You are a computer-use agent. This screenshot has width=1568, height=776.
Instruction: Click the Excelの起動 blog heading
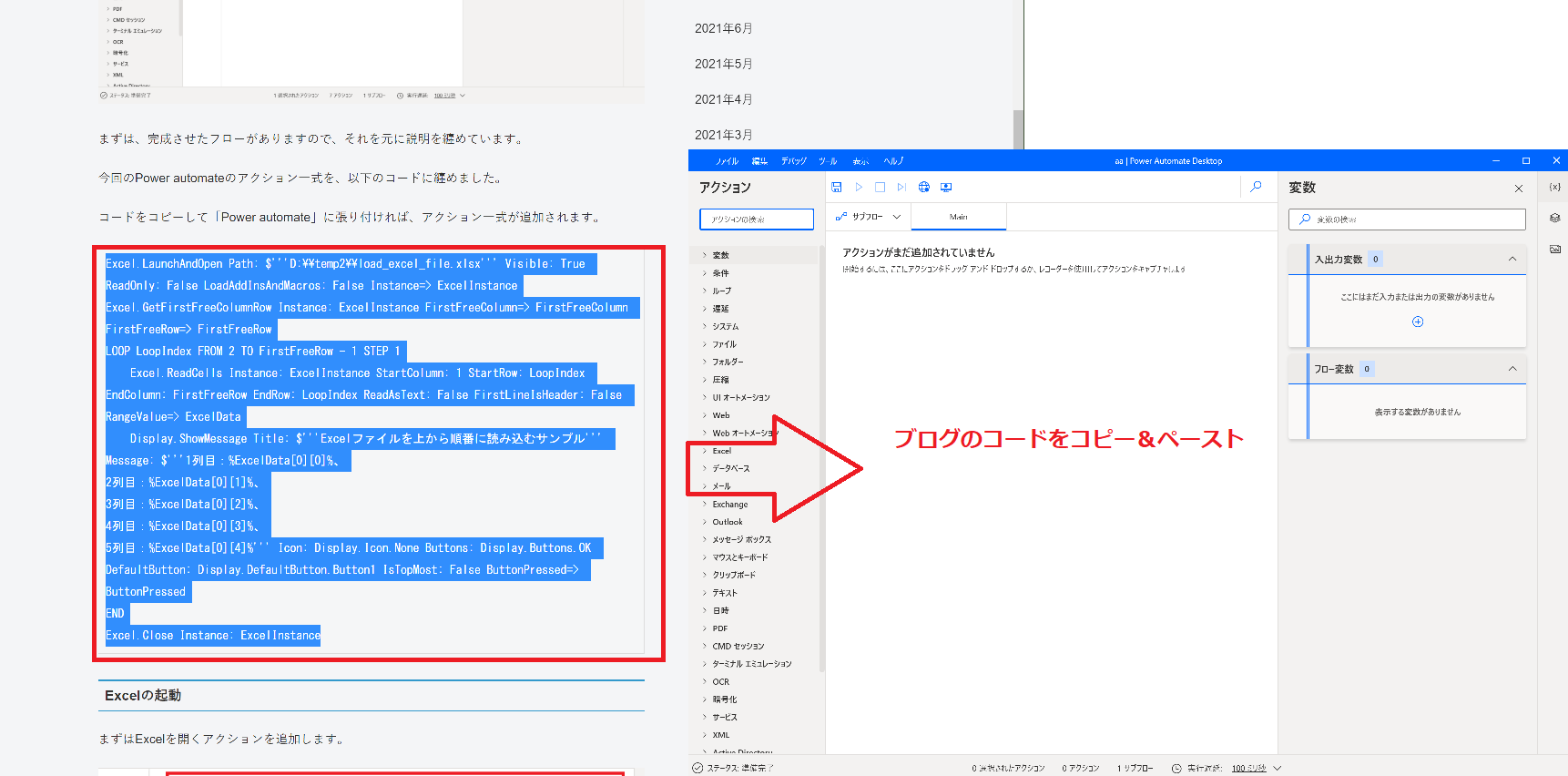tap(143, 696)
